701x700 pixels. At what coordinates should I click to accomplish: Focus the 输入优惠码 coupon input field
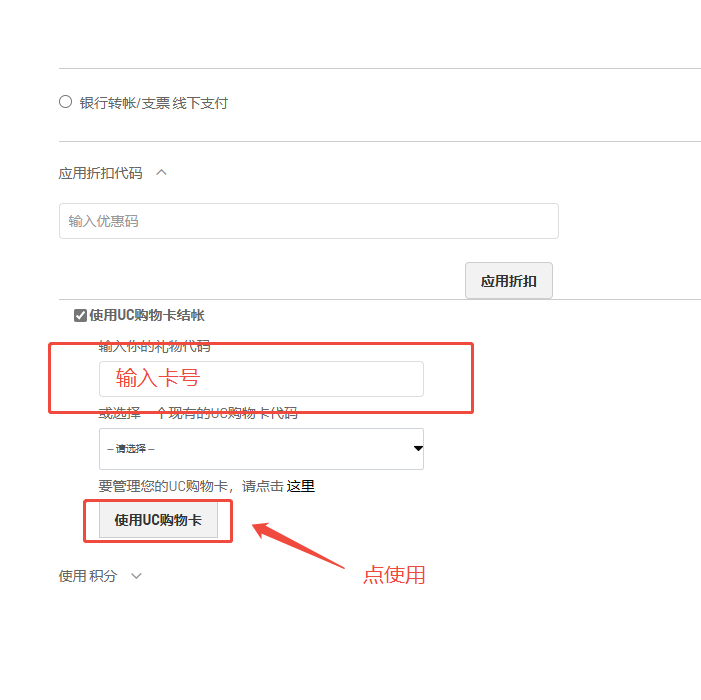click(x=308, y=221)
